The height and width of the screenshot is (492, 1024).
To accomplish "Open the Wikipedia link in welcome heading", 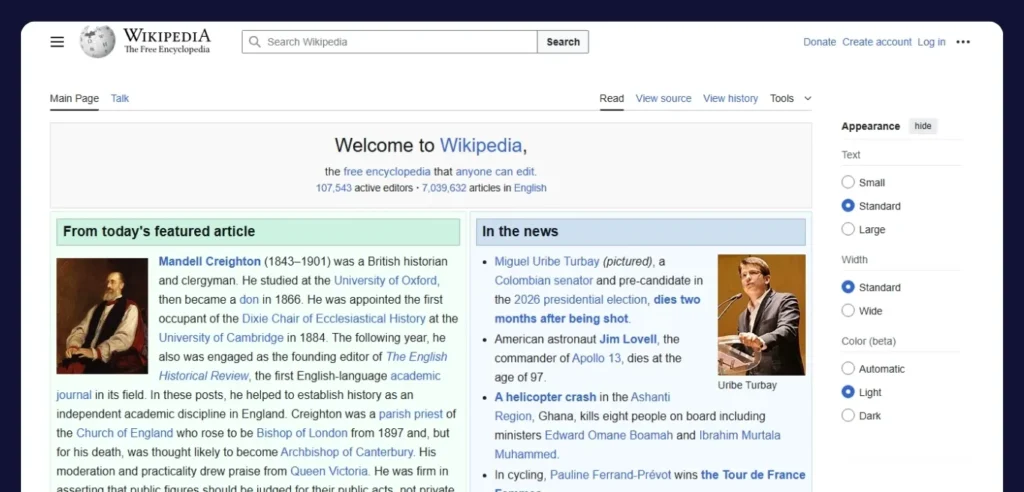I will pyautogui.click(x=481, y=145).
